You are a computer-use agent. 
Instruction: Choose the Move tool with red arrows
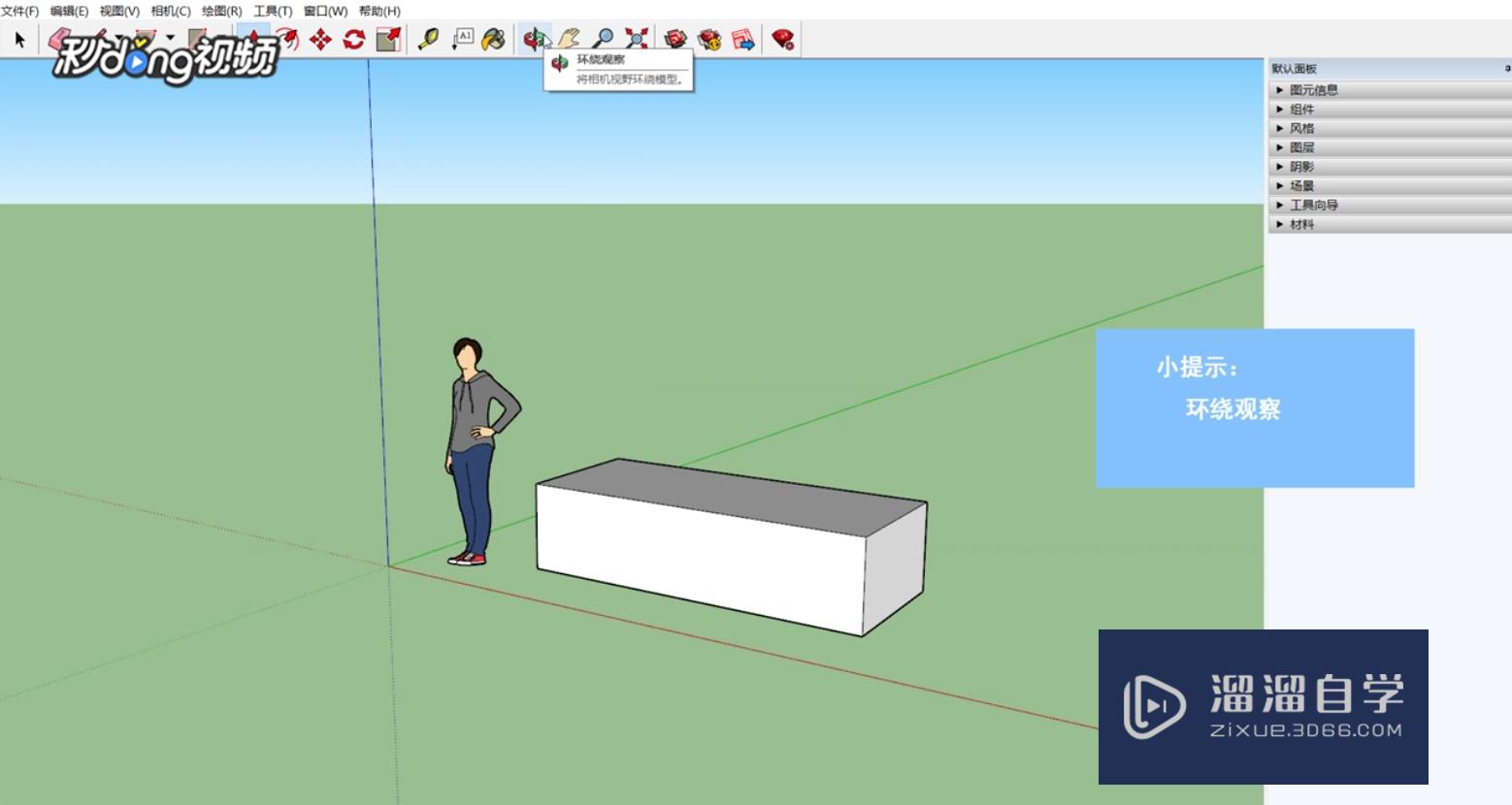coord(320,40)
